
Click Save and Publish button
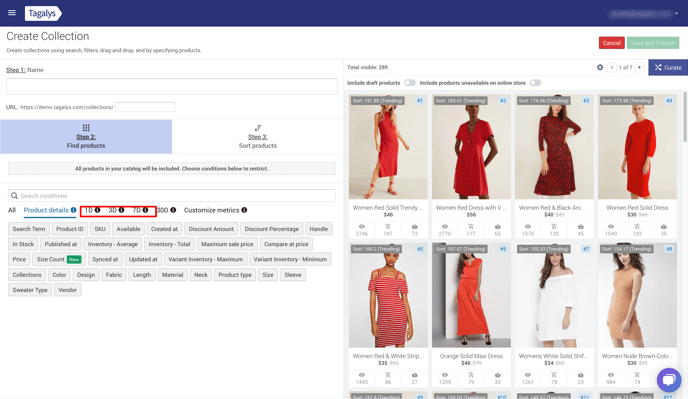point(653,43)
